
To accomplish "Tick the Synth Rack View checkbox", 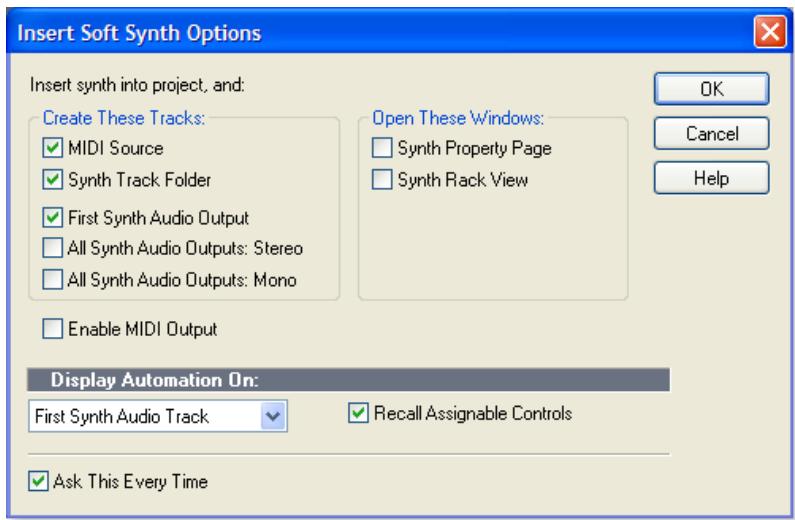I will (x=380, y=181).
